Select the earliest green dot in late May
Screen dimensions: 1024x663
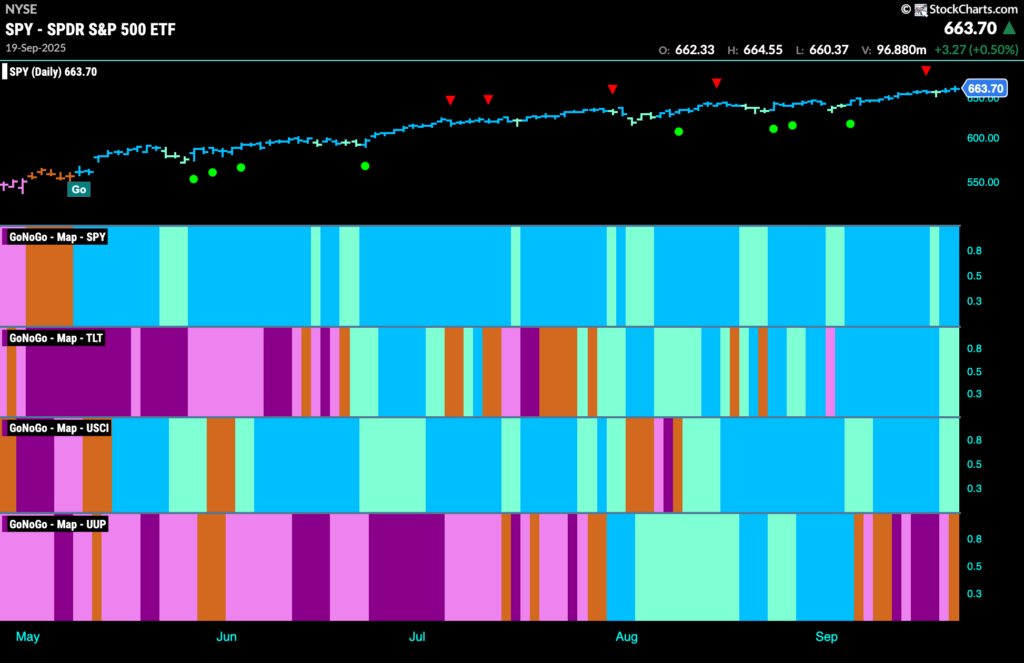[x=193, y=179]
